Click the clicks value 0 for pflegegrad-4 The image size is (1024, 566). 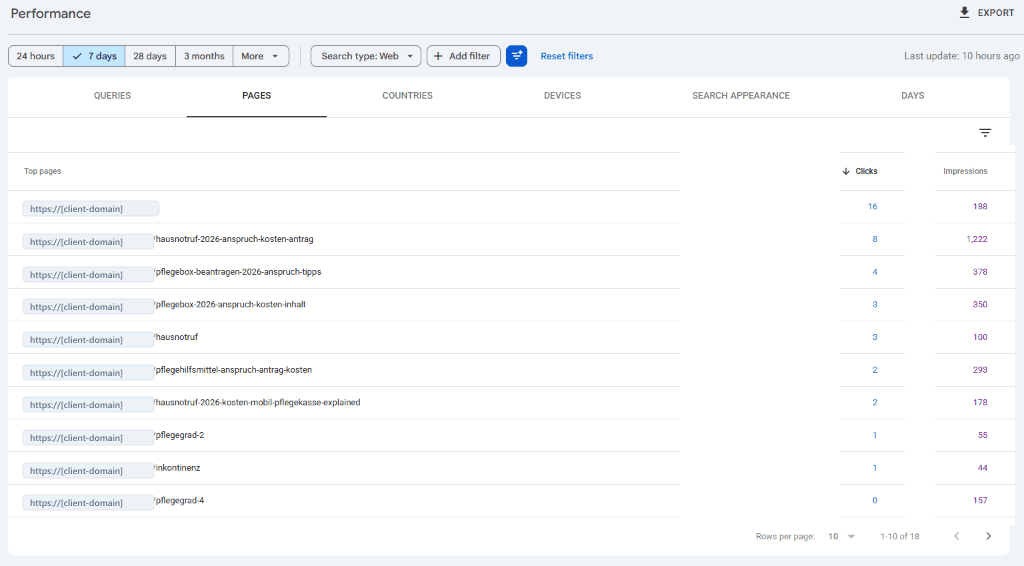875,500
